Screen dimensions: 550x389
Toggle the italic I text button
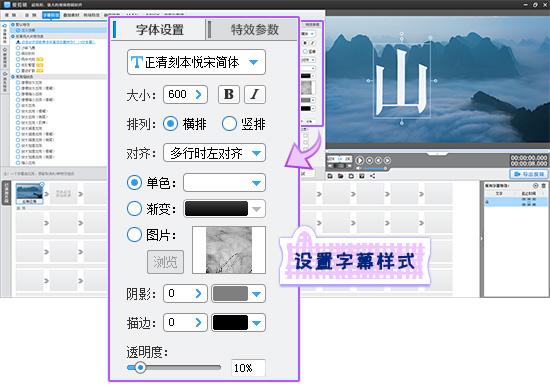coord(255,94)
